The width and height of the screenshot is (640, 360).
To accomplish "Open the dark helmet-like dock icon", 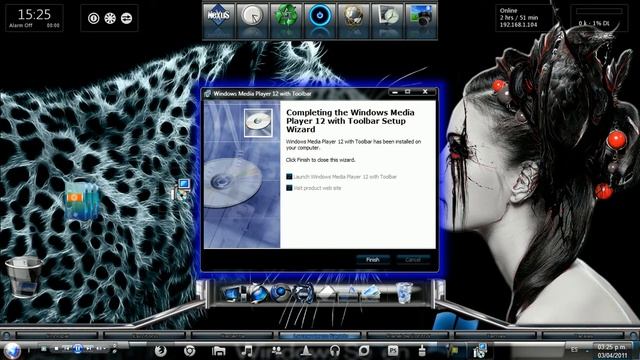I will click(303, 294).
